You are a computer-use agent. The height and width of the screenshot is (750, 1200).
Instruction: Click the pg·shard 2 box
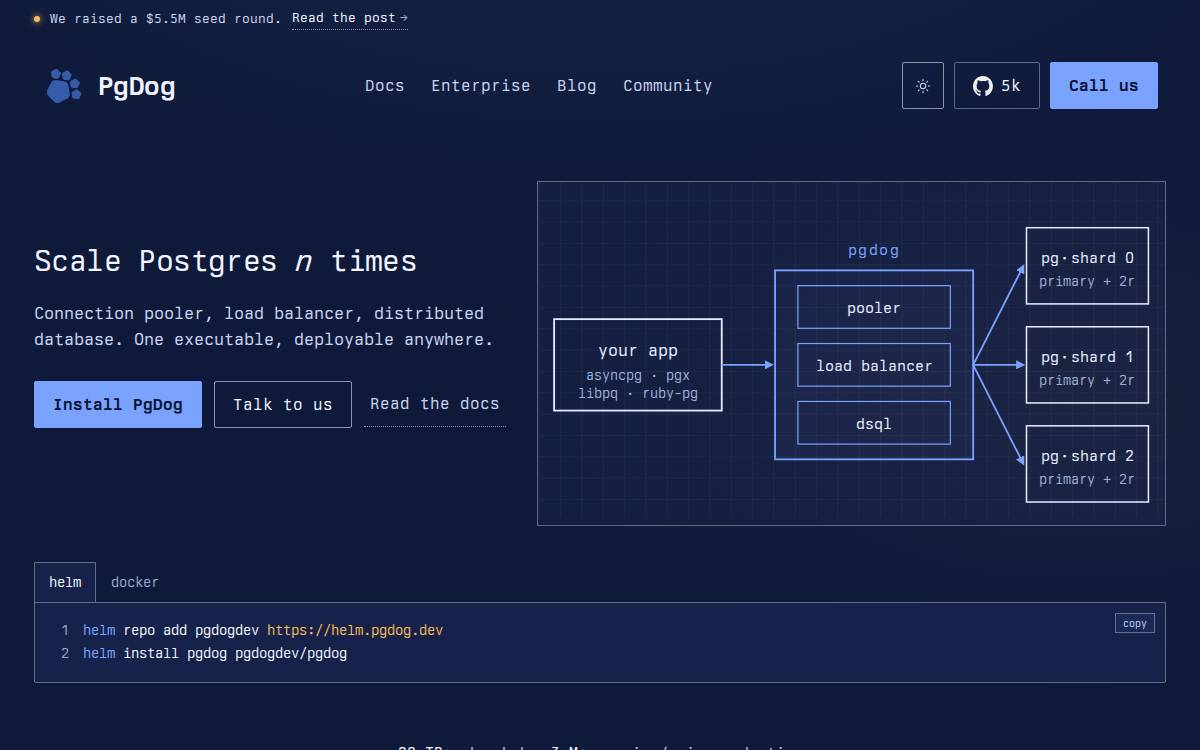(x=1087, y=464)
